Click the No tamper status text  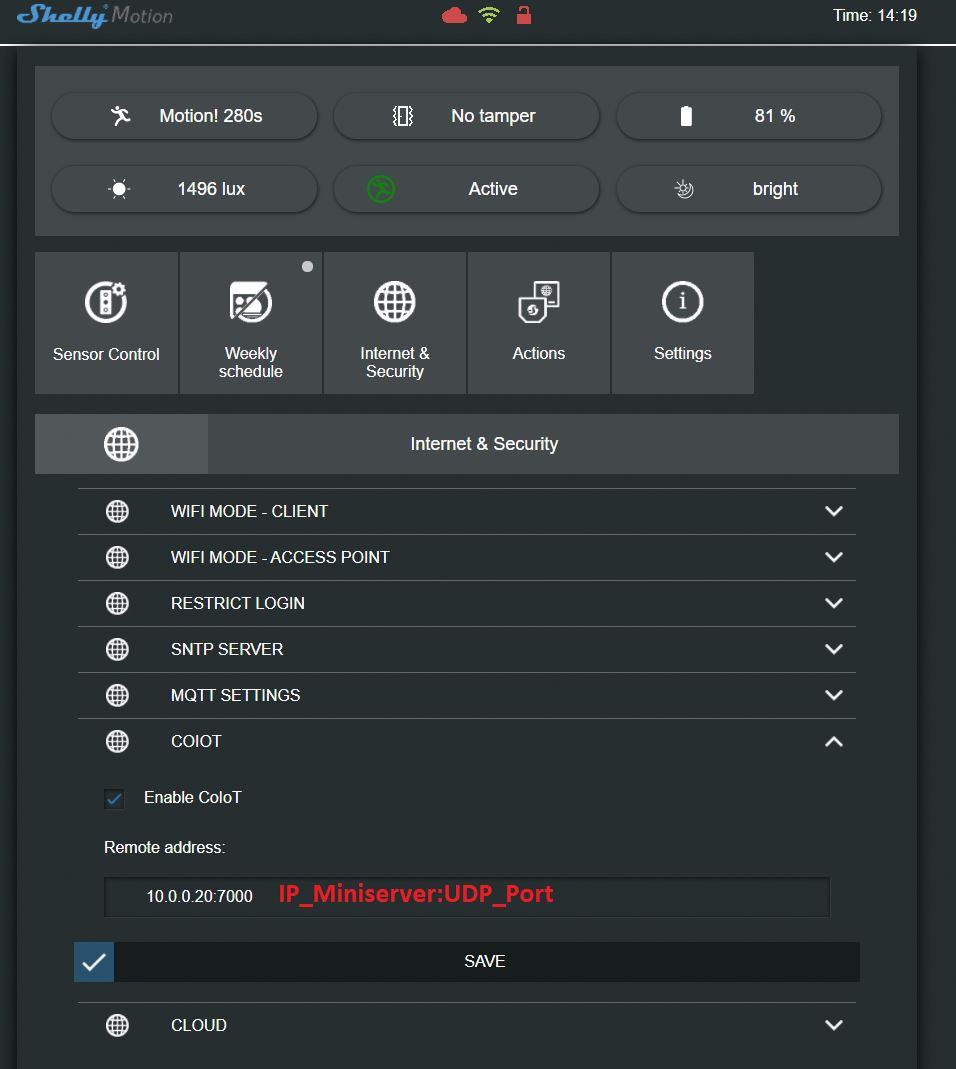click(x=493, y=116)
